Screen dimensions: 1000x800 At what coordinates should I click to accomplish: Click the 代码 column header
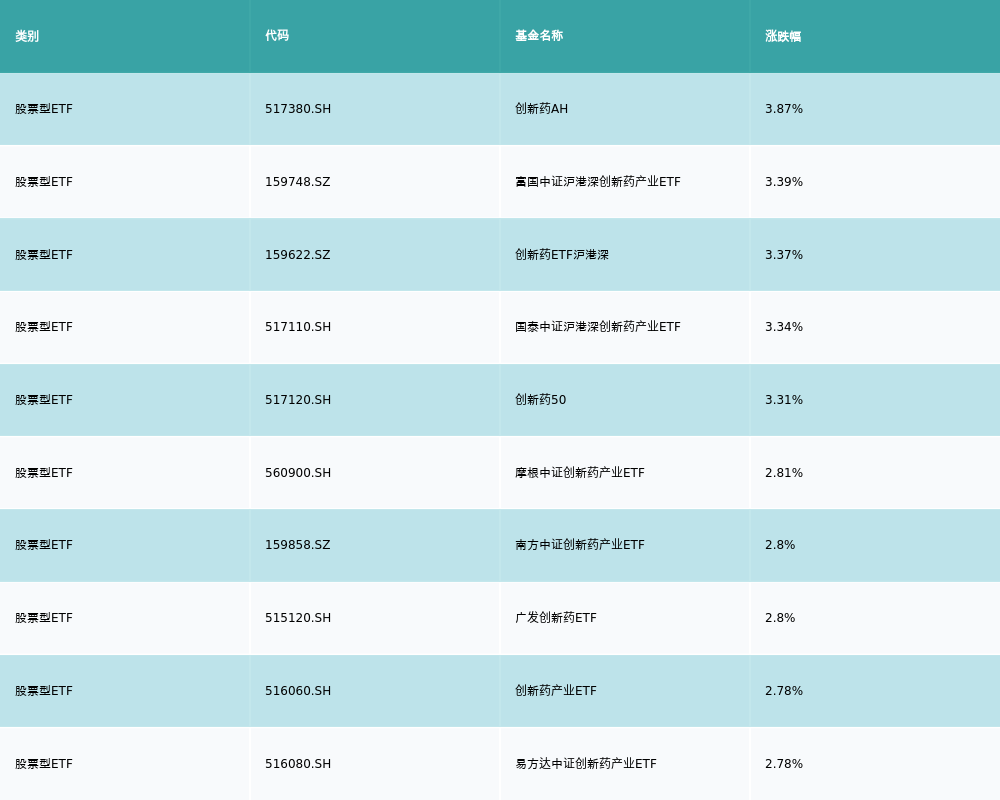point(277,36)
